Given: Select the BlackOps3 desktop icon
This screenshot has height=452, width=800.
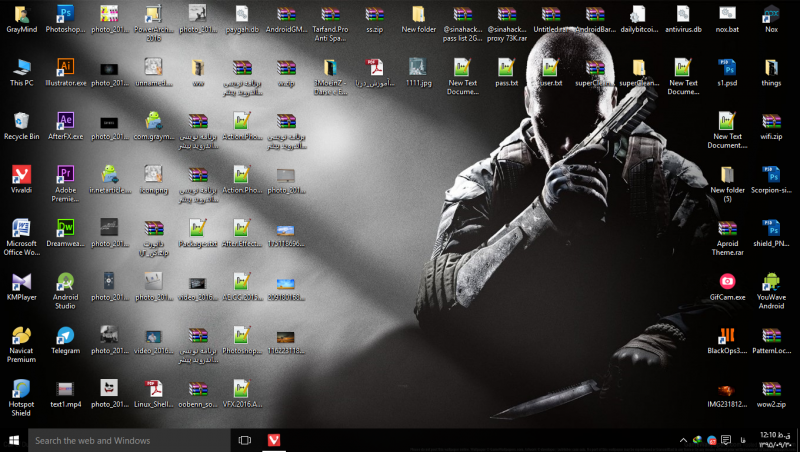Looking at the screenshot, I should pos(727,340).
